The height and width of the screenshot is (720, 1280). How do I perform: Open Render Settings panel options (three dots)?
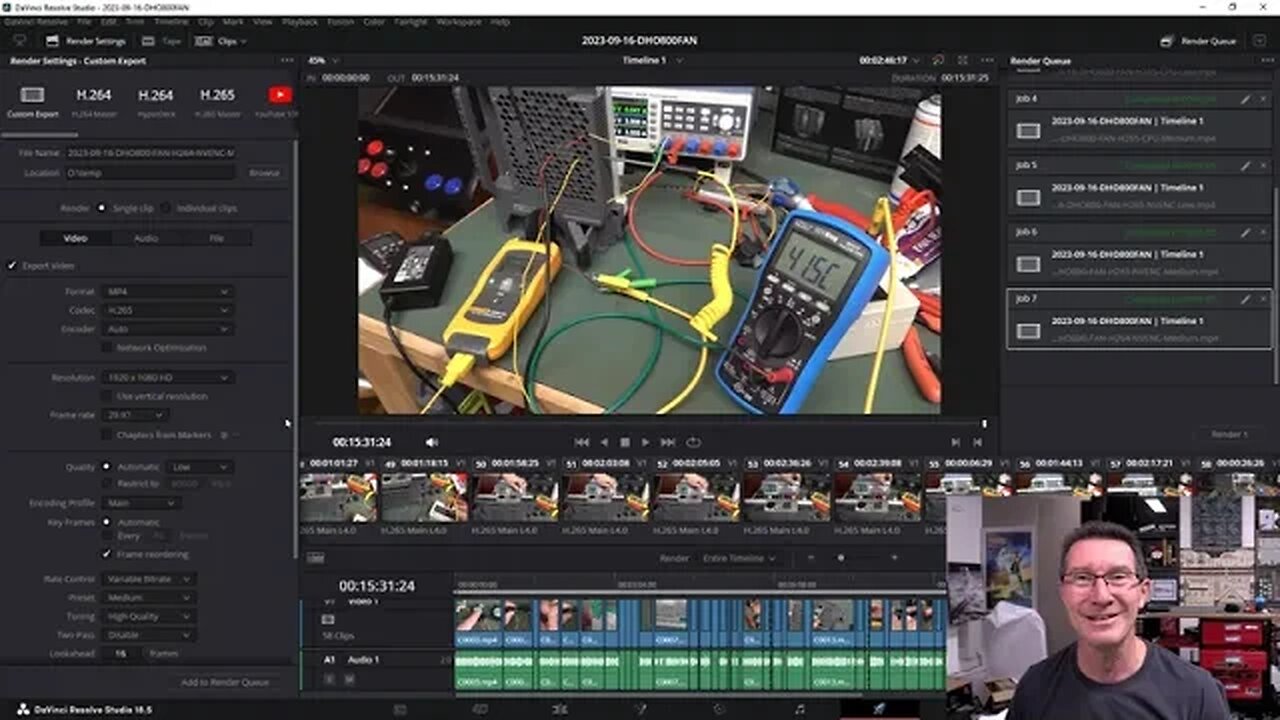287,61
